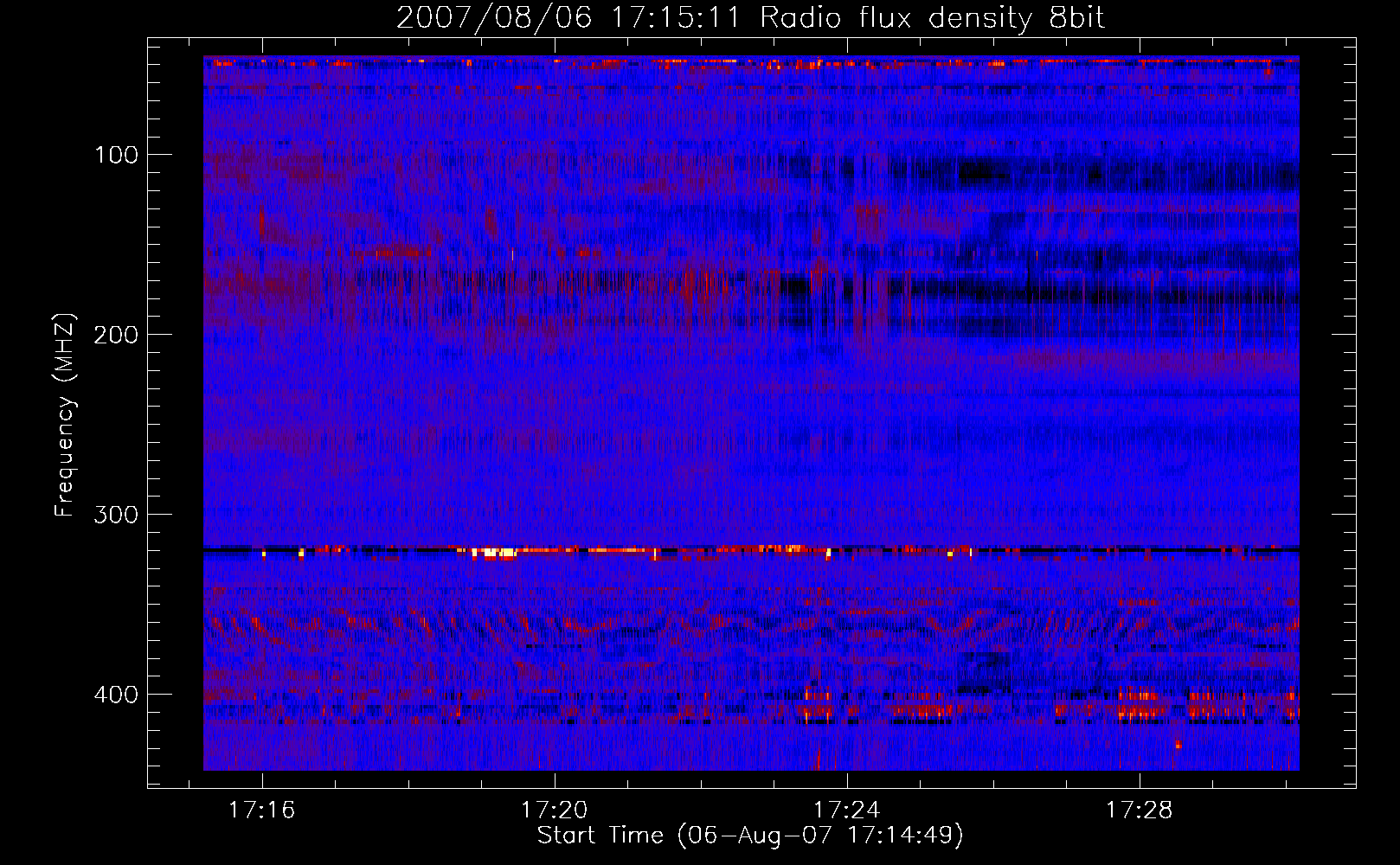
Task: Click the '17:28' time tick label
Action: [1140, 810]
